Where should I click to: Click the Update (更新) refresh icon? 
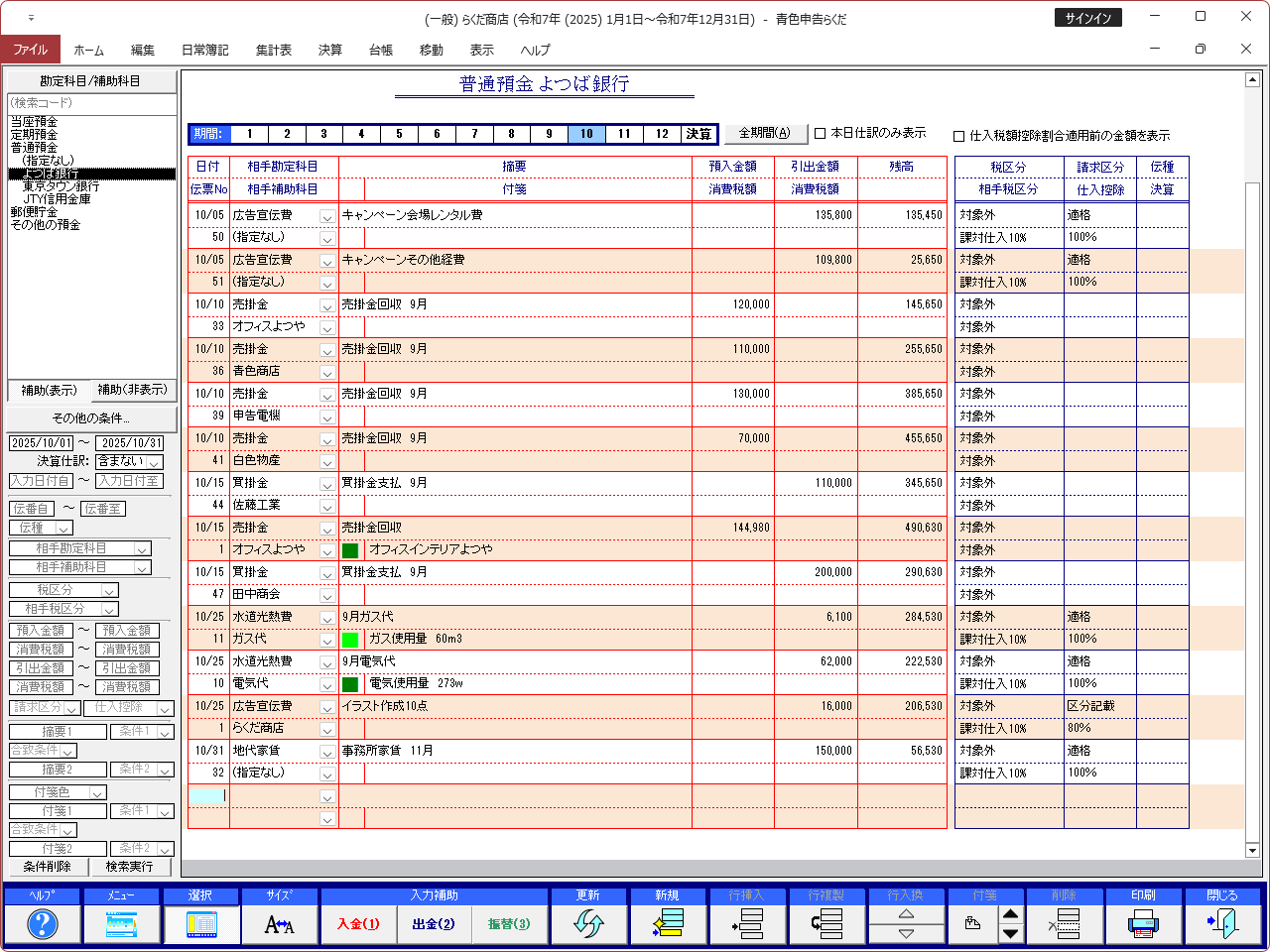pyautogui.click(x=588, y=924)
